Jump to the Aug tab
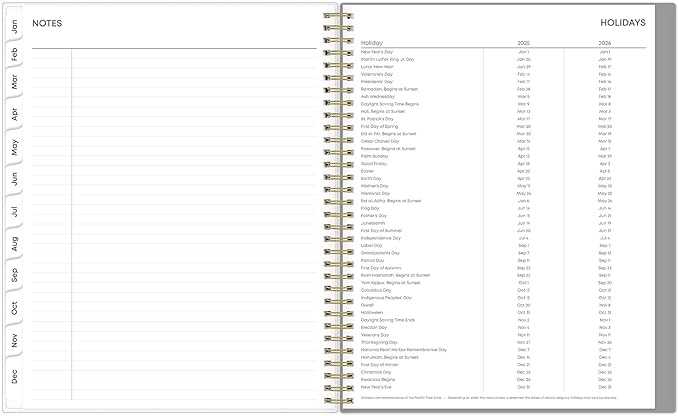This screenshot has height=416, width=679. coord(14,244)
